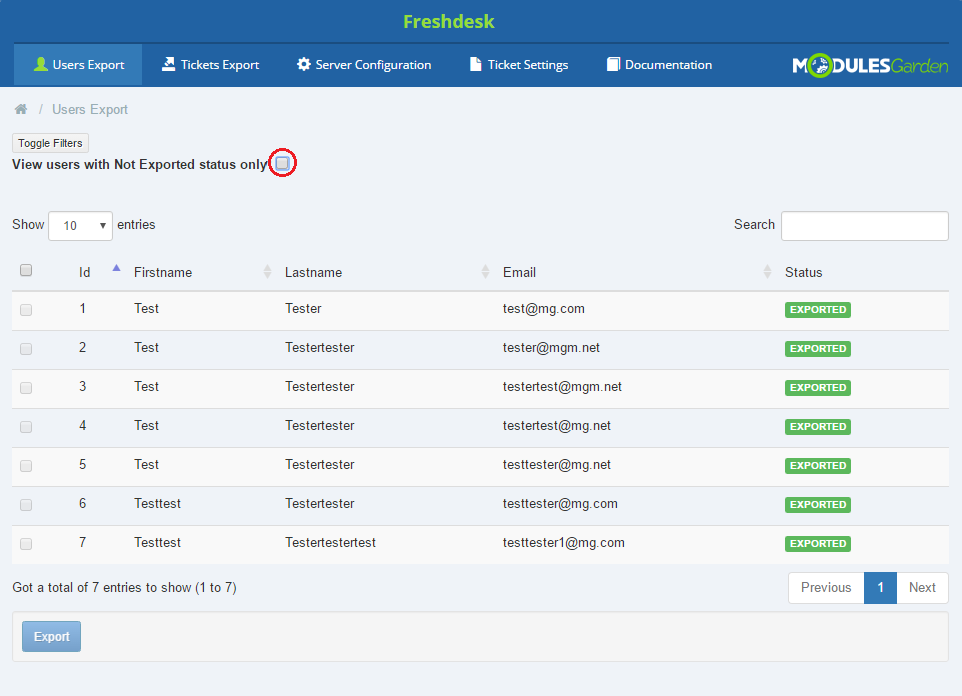
Task: Check the row with email tester@mgm.net
Action: (x=26, y=349)
